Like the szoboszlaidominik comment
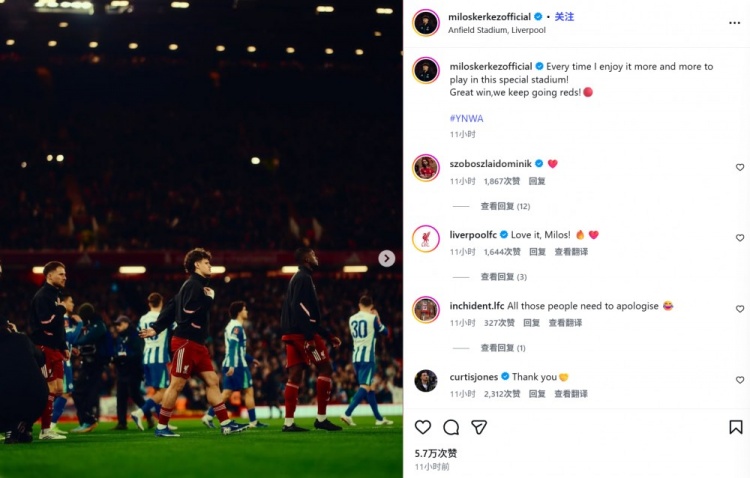Screen dimensions: 750x478 (740, 167)
